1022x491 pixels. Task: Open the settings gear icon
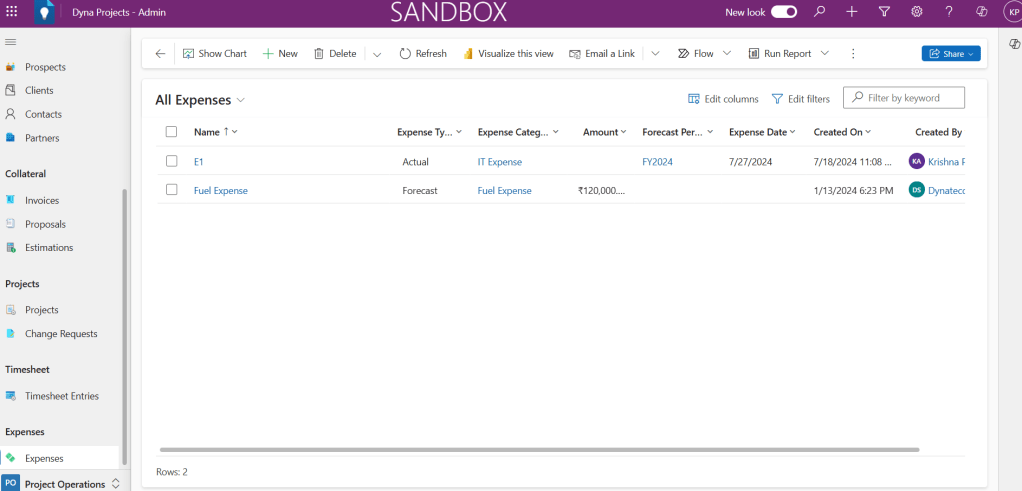tap(916, 12)
